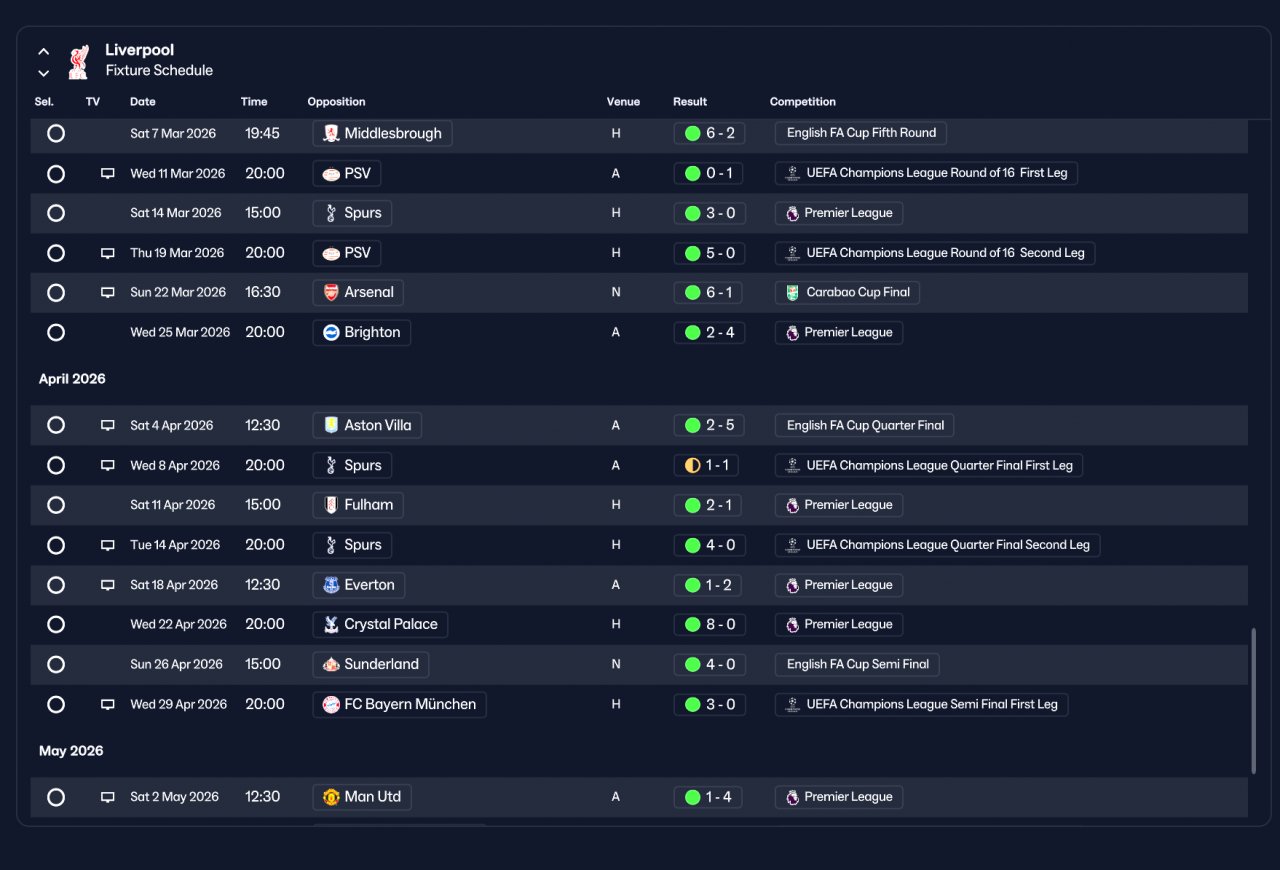The height and width of the screenshot is (870, 1280).
Task: Click the TV icon for Spurs 8 Apr match
Action: (108, 466)
